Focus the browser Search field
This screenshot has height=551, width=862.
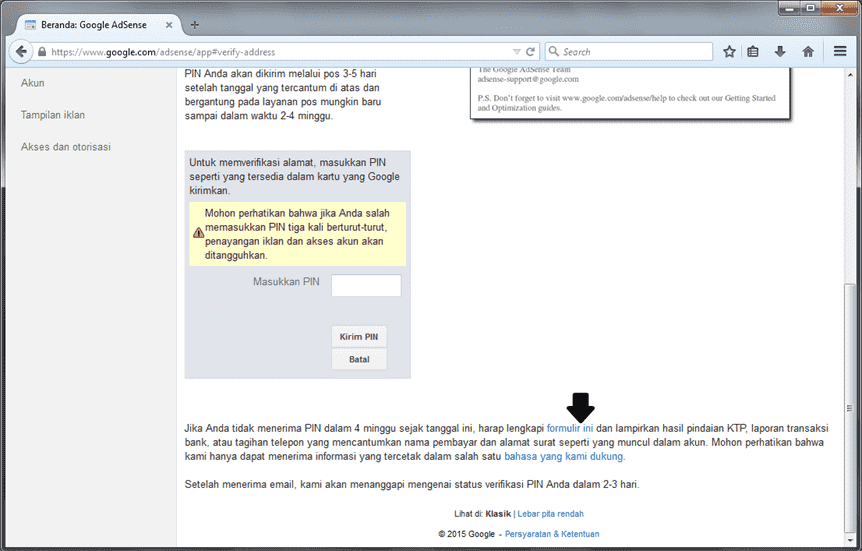pos(629,52)
